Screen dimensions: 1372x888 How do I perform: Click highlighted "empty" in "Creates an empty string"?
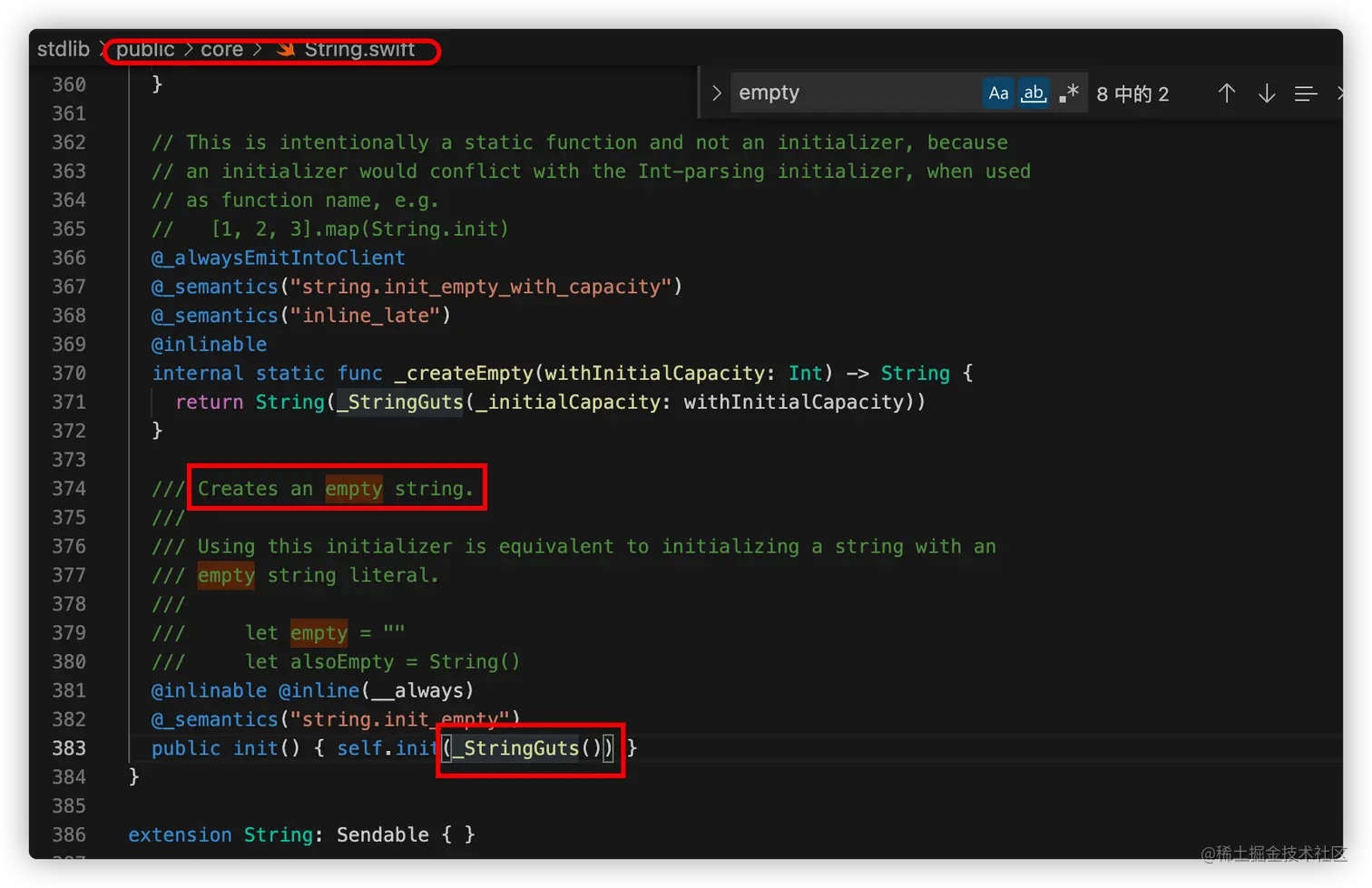354,489
